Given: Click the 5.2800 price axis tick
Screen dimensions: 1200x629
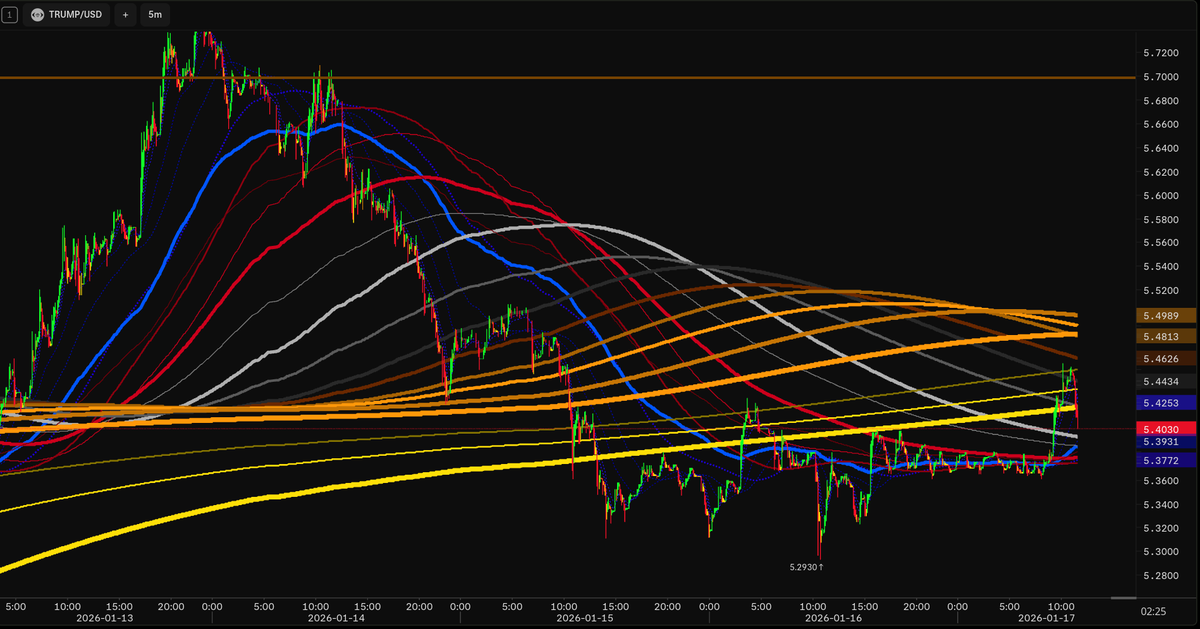Looking at the screenshot, I should (1160, 576).
